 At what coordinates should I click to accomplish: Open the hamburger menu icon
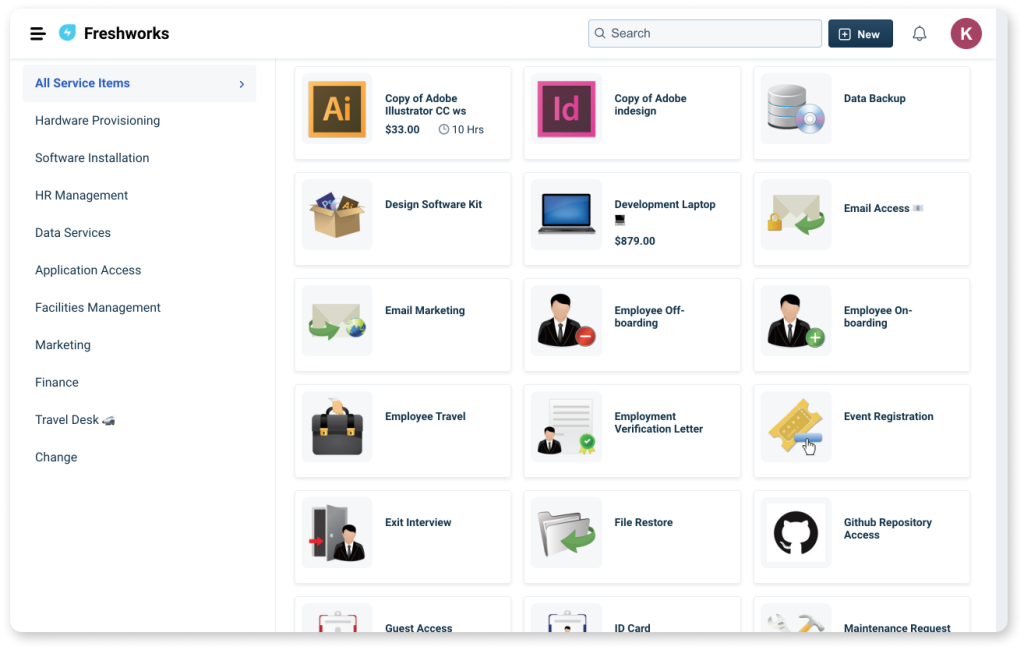pyautogui.click(x=38, y=33)
